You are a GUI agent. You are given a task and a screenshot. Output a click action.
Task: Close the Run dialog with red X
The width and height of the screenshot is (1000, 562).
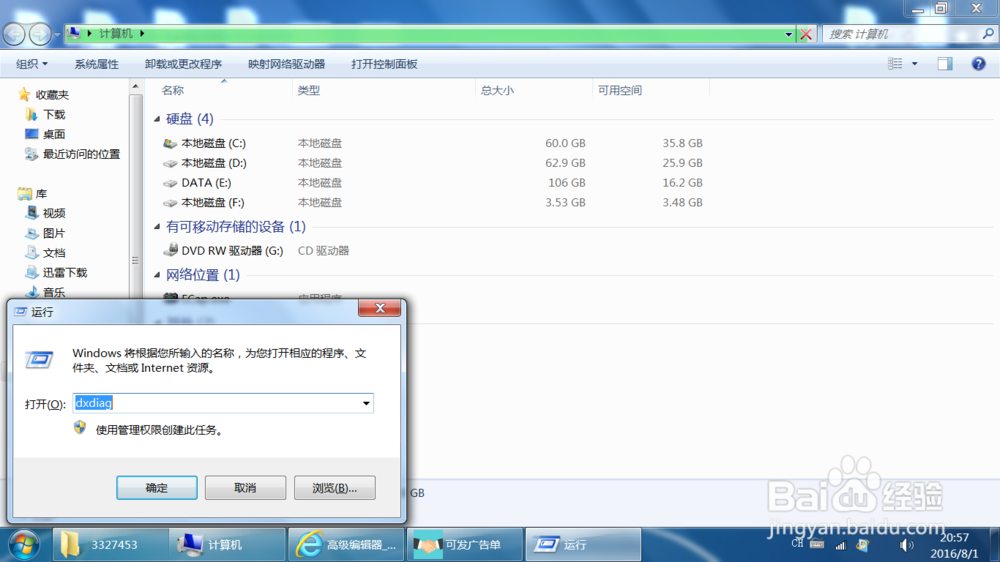click(x=379, y=308)
